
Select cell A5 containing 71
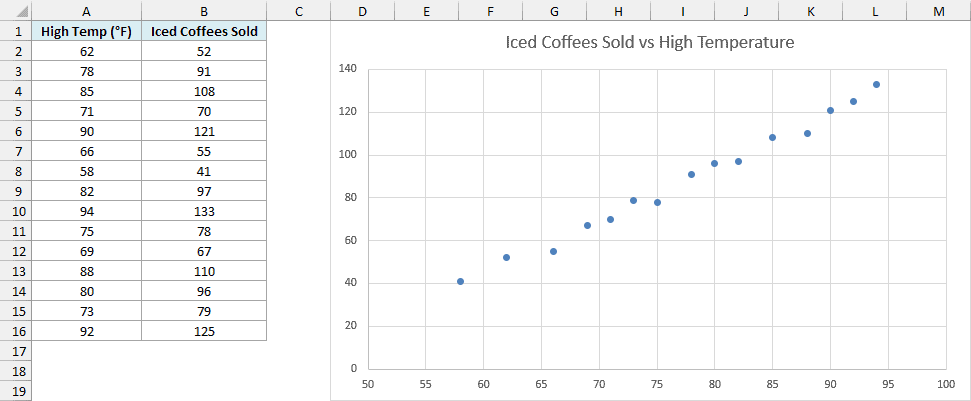(86, 111)
